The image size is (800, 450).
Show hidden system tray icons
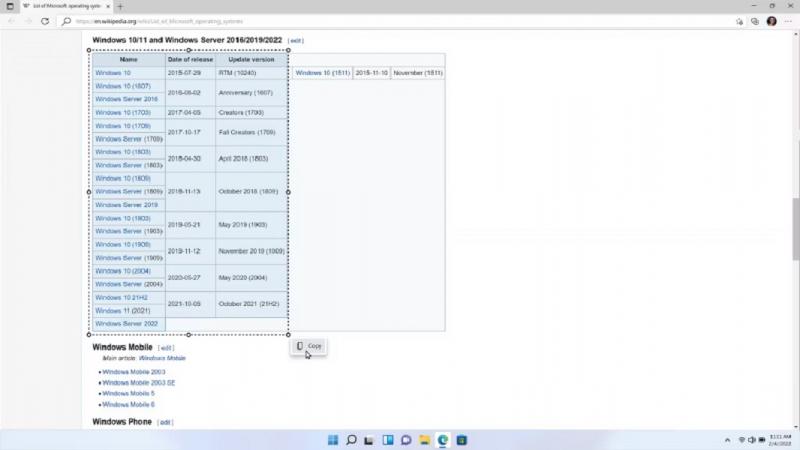(727, 440)
